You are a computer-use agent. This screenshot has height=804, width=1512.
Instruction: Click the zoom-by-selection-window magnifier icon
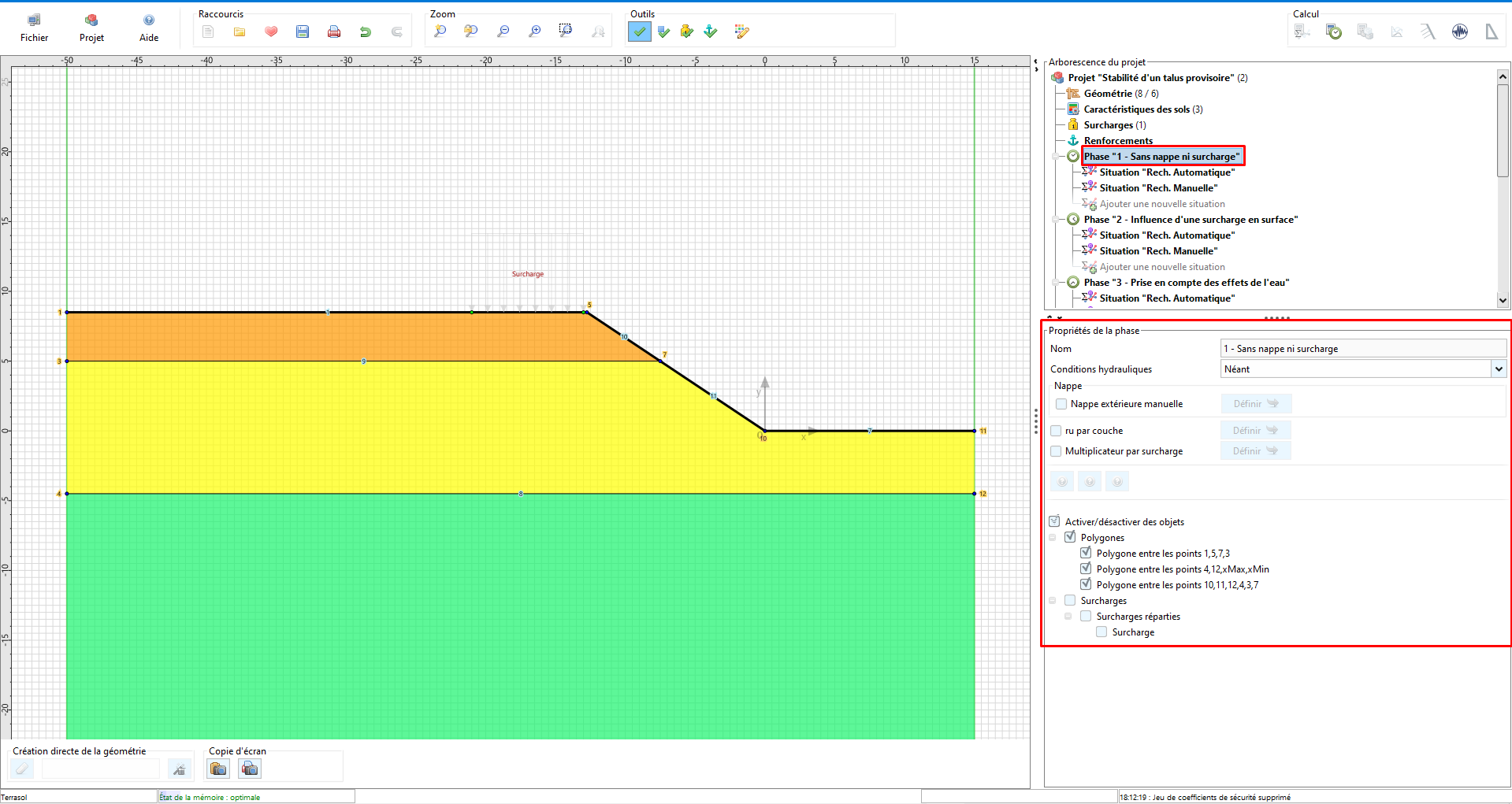566,31
